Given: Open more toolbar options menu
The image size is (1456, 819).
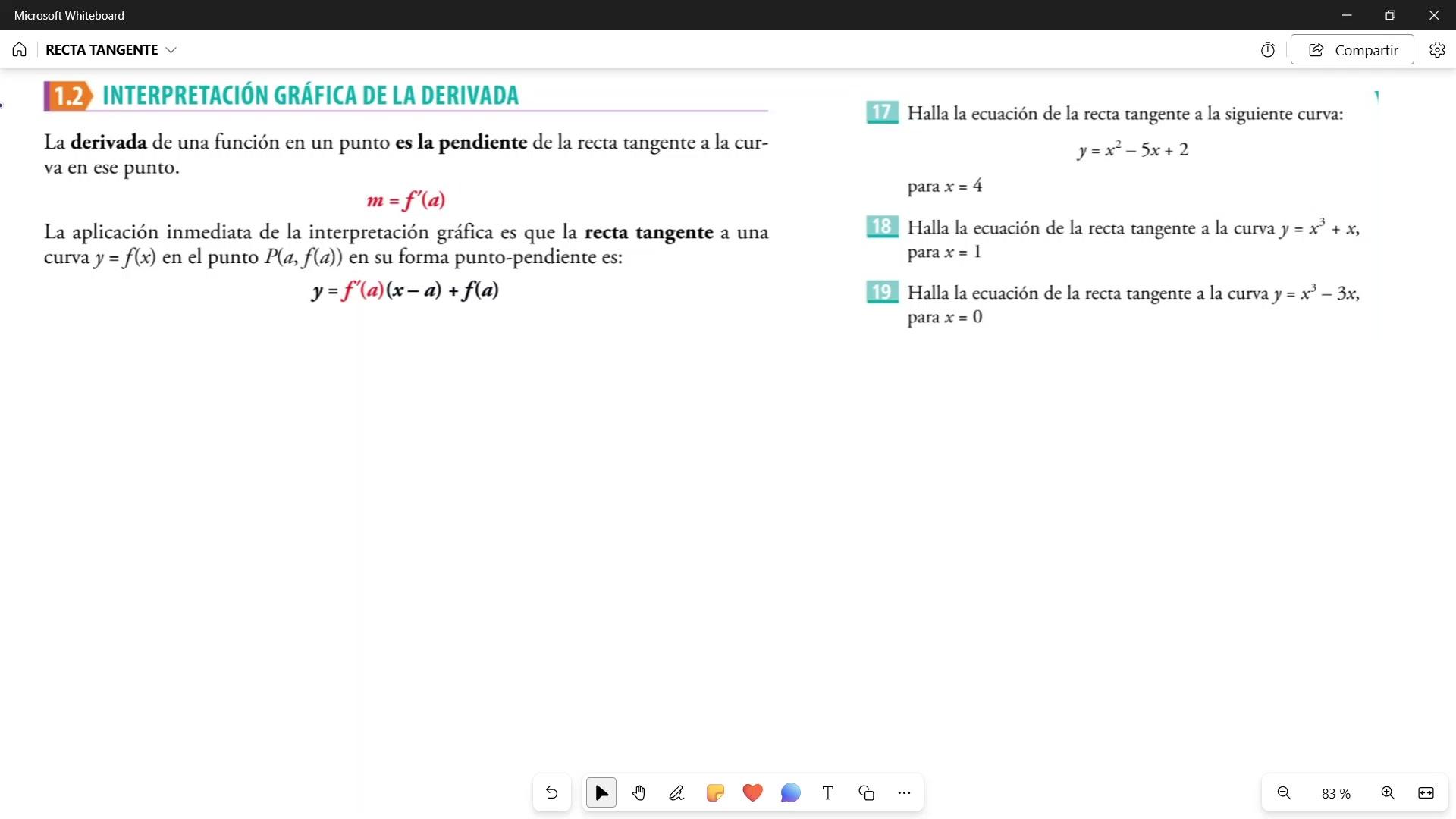Looking at the screenshot, I should (x=904, y=793).
